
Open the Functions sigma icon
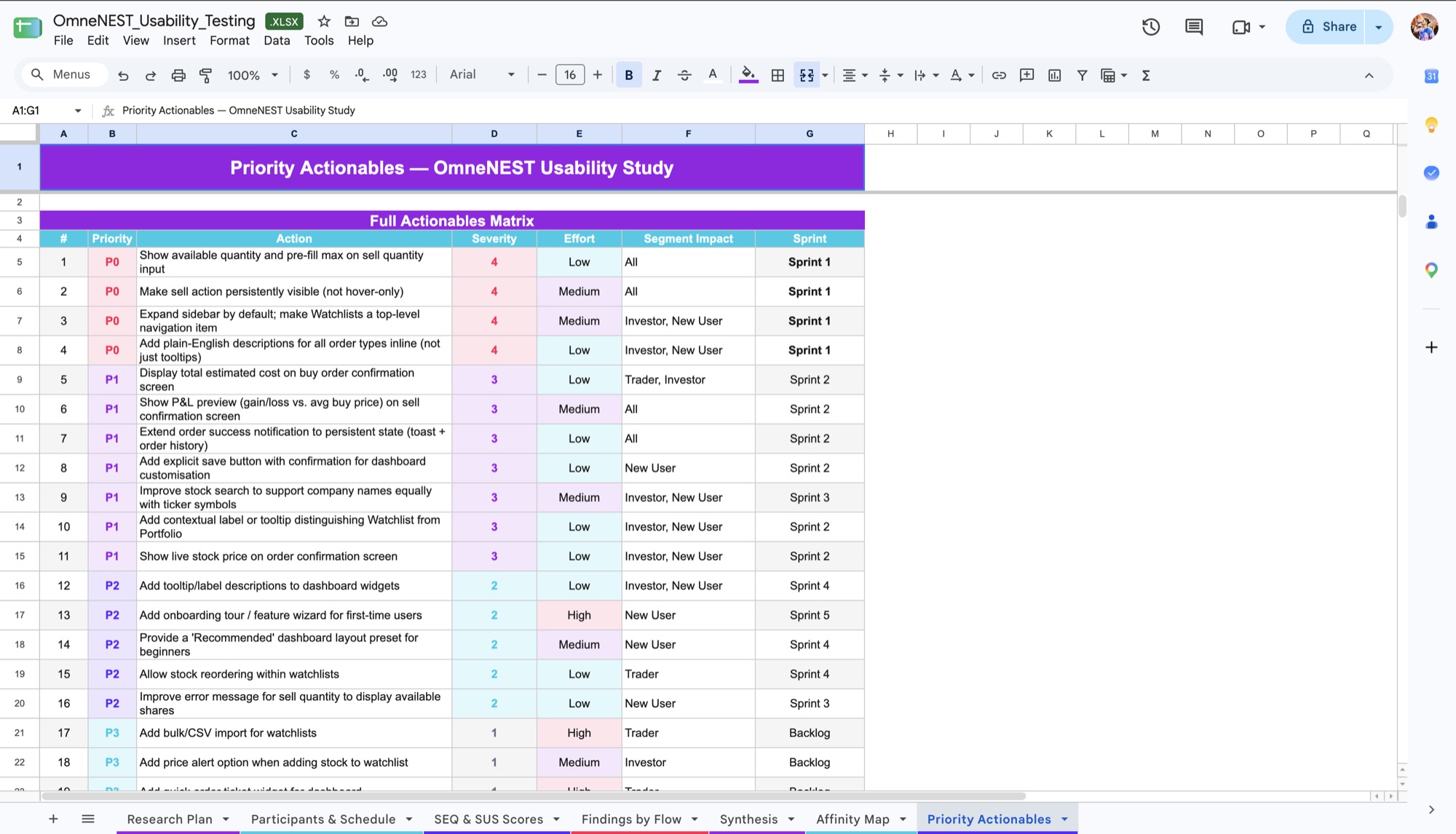1146,75
